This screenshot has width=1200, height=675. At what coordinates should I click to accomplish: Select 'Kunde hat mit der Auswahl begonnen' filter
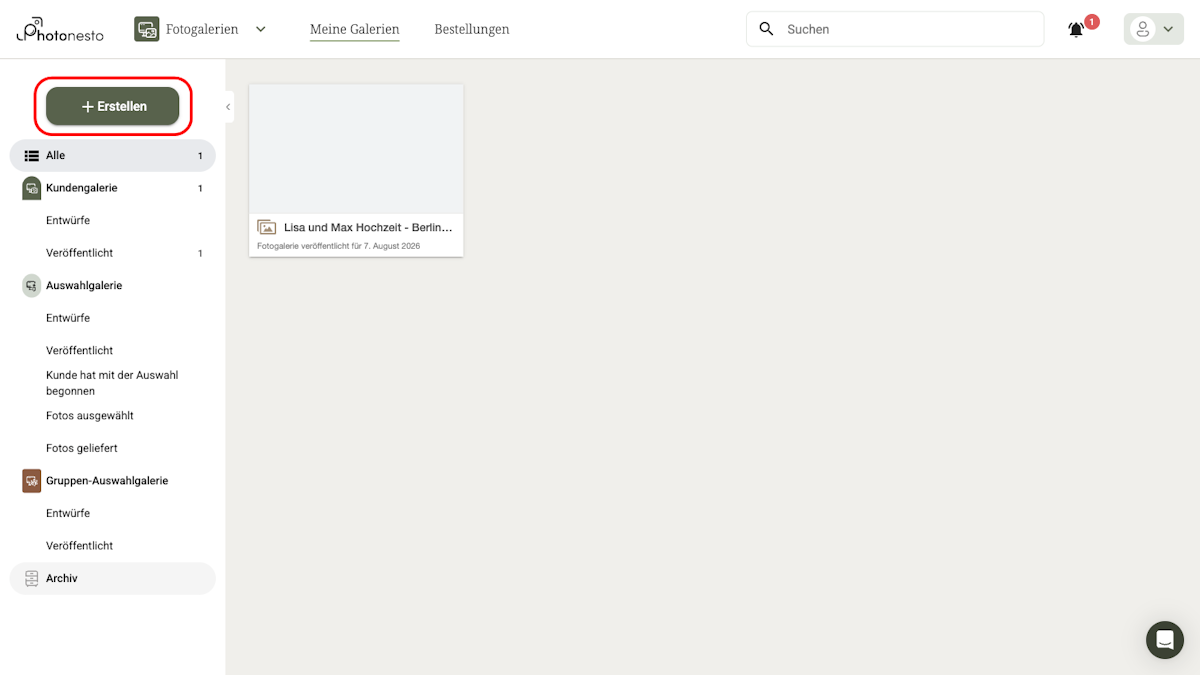coord(111,382)
